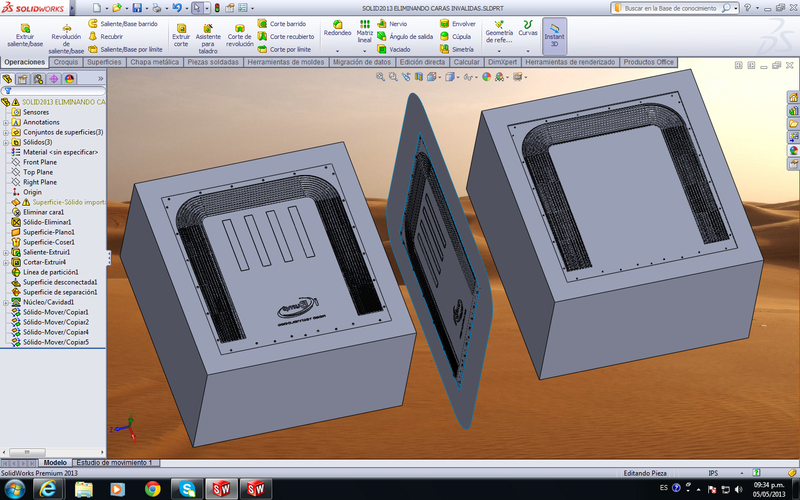Viewport: 800px width, 500px height.
Task: Switch to the Estudio de movimiento 1 tab
Action: pos(114,463)
